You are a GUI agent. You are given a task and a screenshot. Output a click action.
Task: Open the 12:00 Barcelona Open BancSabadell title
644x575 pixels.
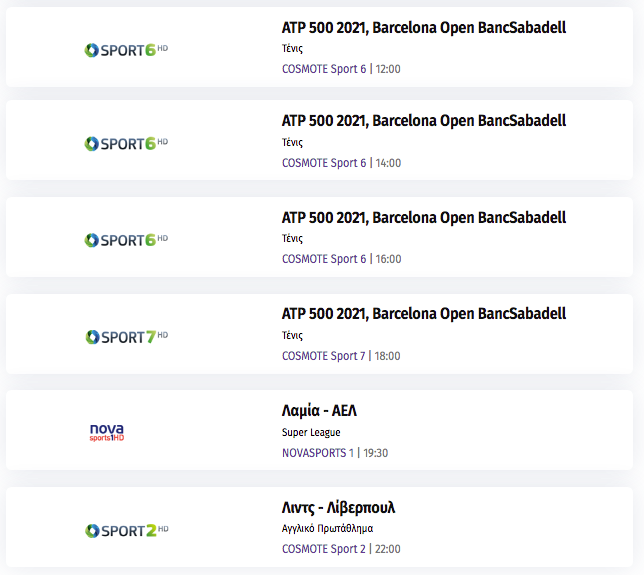424,28
